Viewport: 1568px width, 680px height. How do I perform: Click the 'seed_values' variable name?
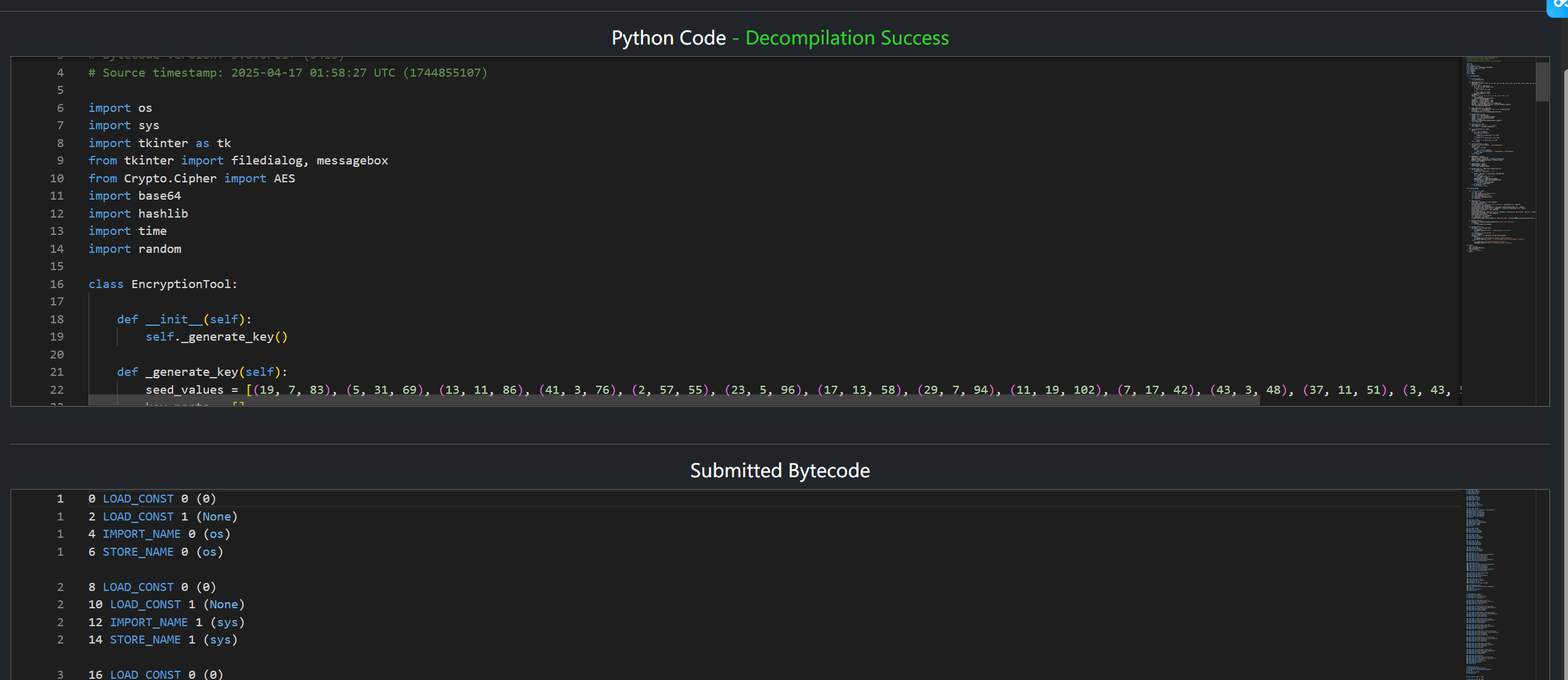[184, 390]
